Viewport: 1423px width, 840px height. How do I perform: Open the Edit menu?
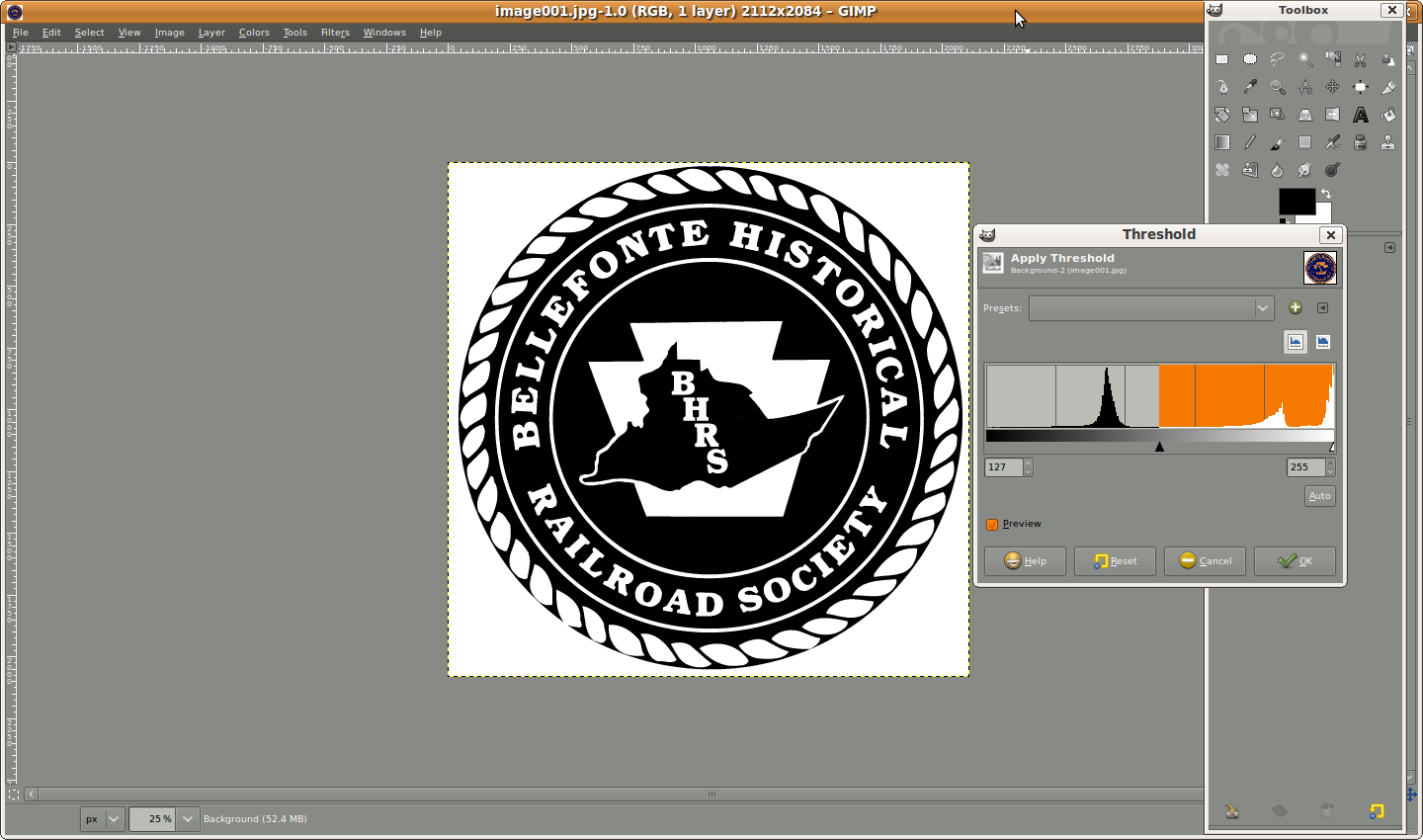tap(51, 33)
